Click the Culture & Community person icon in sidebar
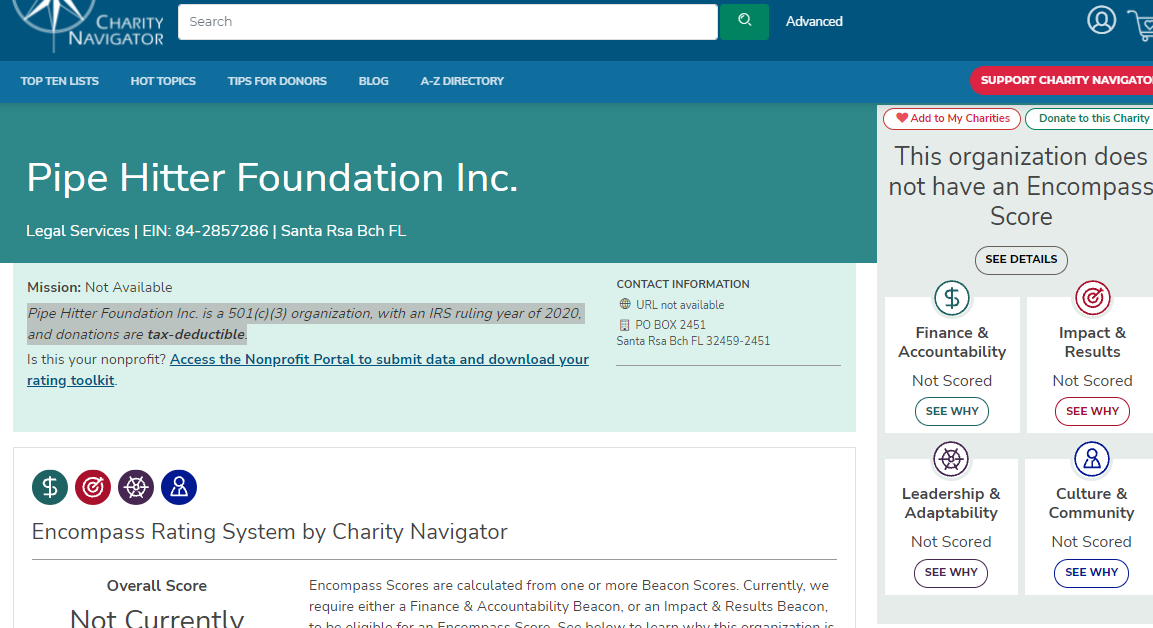1153x628 pixels. coord(1091,459)
